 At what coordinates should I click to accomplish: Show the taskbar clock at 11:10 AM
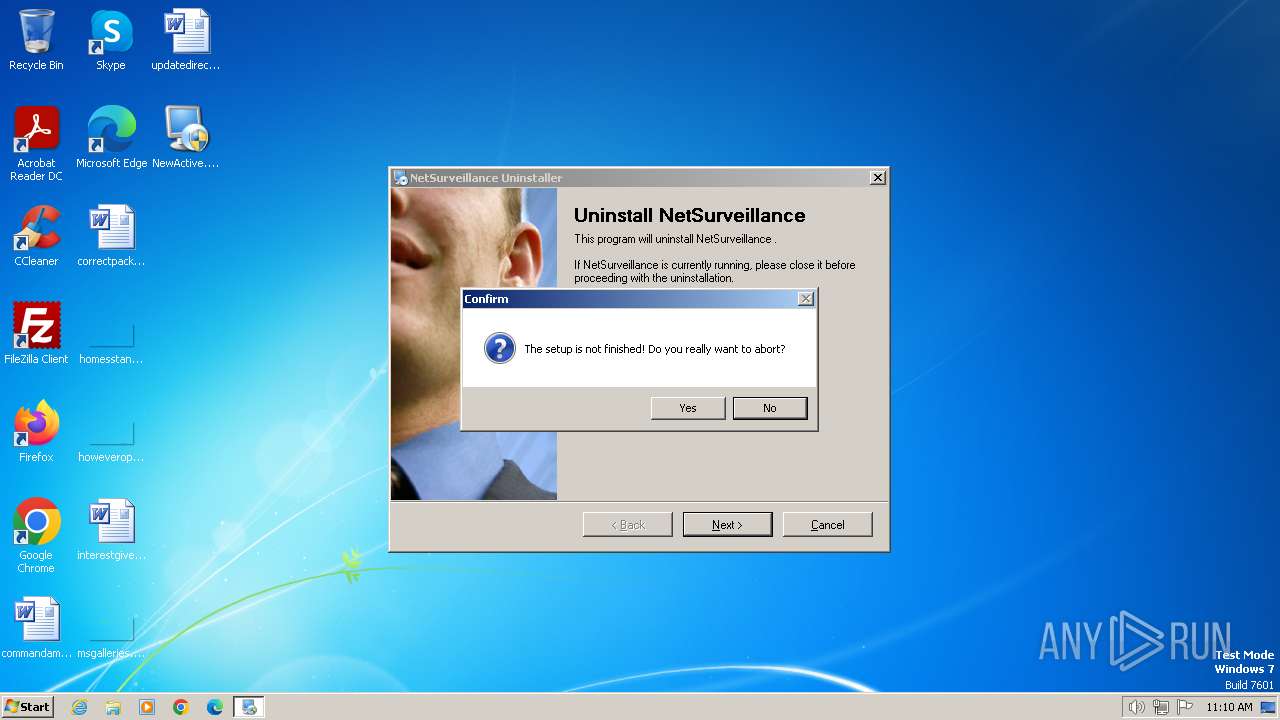tap(1229, 707)
